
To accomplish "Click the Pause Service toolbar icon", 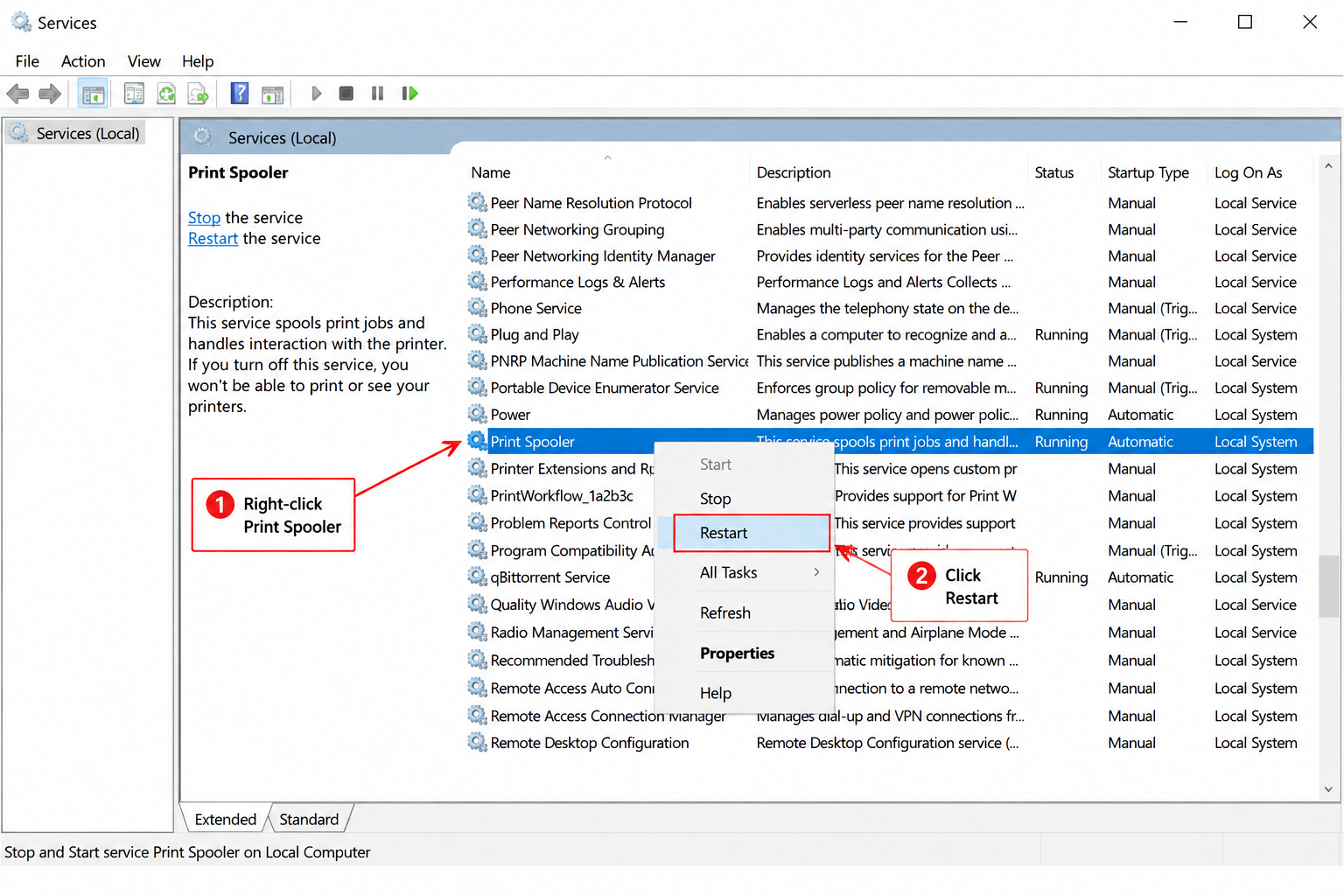I will click(377, 93).
